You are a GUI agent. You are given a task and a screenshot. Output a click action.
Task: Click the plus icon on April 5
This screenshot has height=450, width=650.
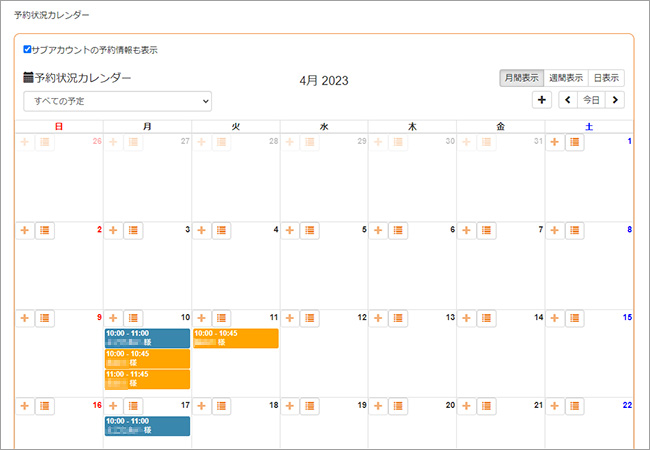coord(290,231)
